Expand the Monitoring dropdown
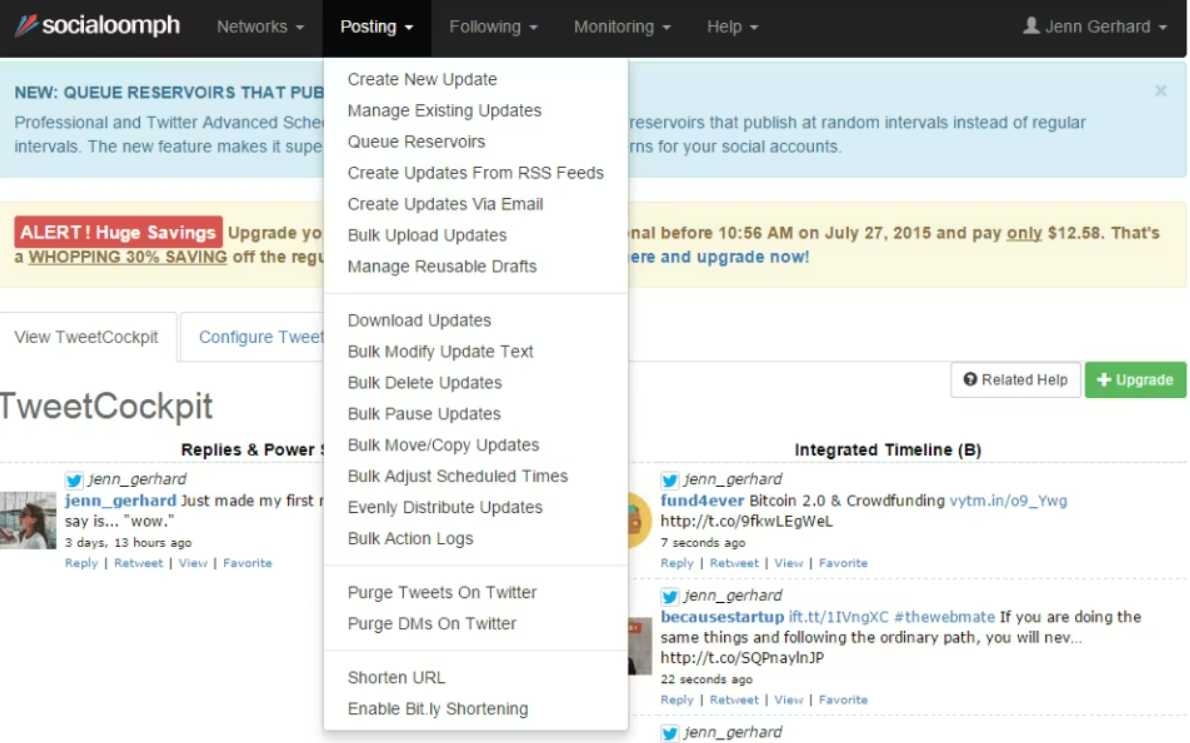The image size is (1190, 743). coord(622,27)
